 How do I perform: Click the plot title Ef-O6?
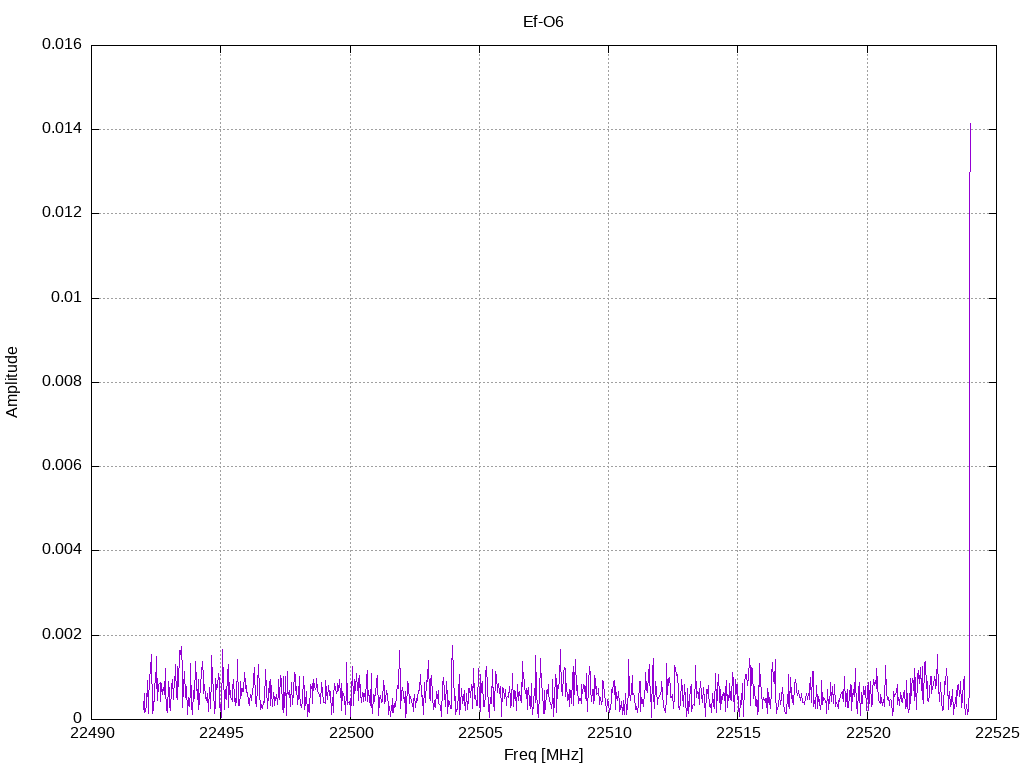(x=543, y=21)
